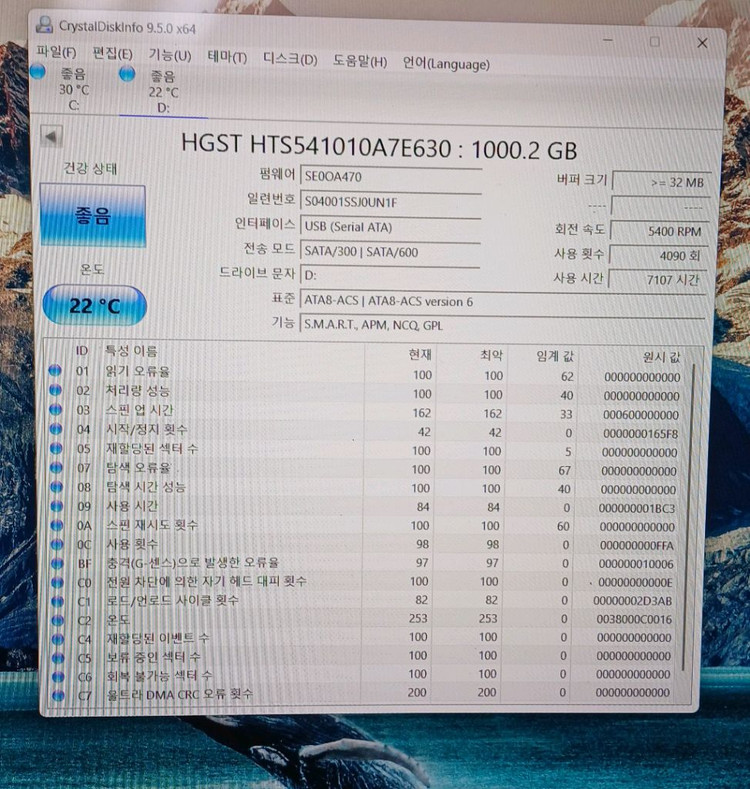
Task: Click status icon for attribute C0 헤드 대피 횟수
Action: point(57,582)
